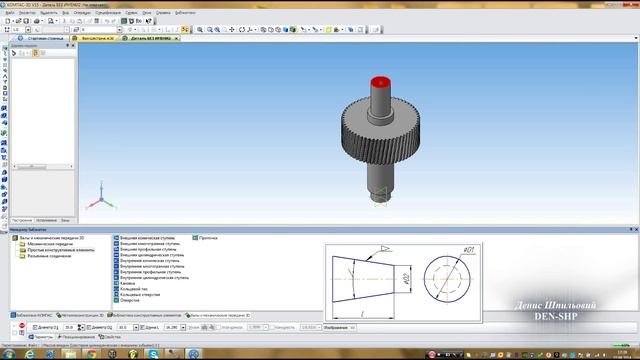Click the New document icon

tap(7, 21)
